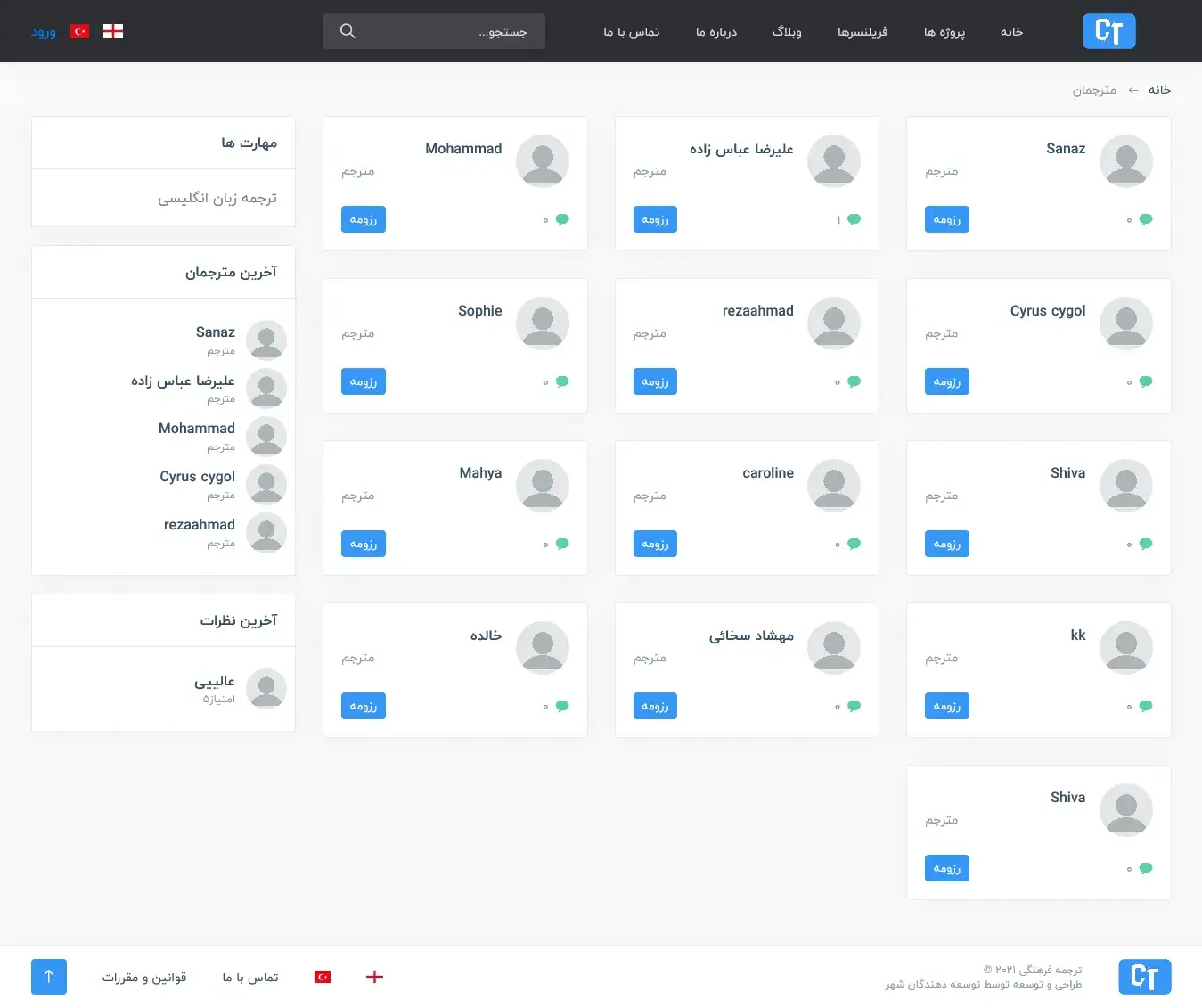
Task: Click the CT logo in the header
Action: [x=1108, y=31]
